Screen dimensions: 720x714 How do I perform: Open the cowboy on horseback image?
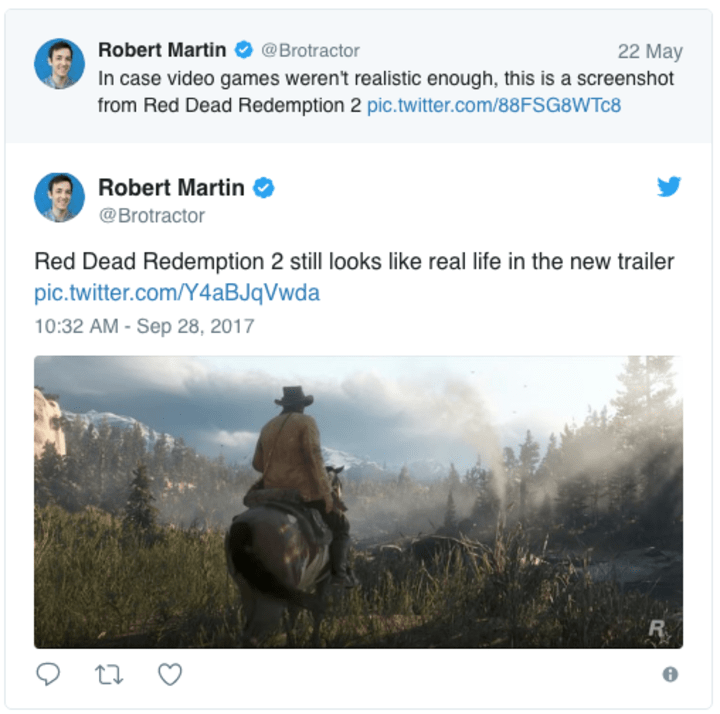[x=358, y=502]
